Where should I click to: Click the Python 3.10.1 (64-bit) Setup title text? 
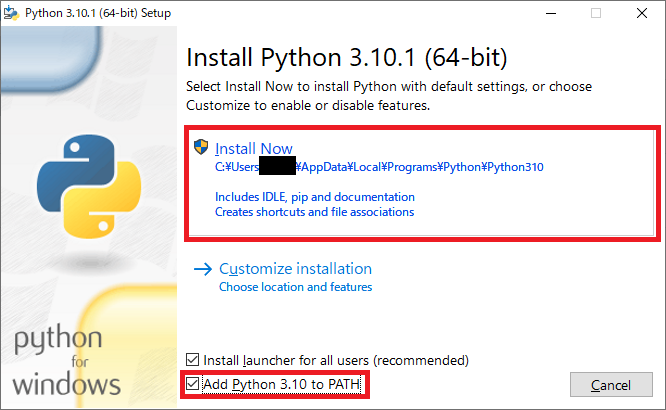click(98, 13)
